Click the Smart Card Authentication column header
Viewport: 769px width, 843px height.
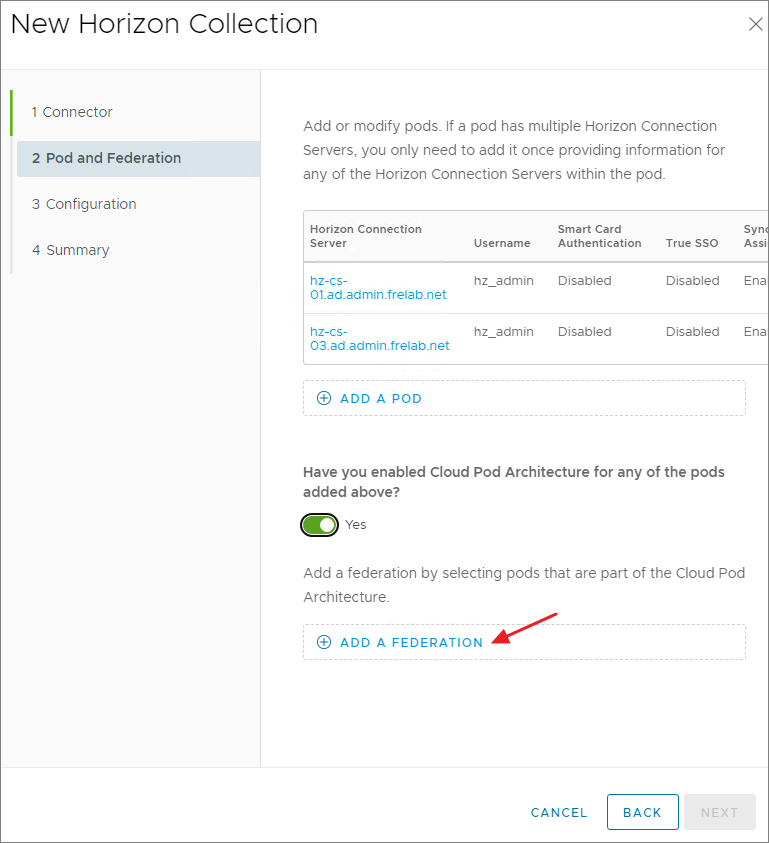[x=599, y=236]
